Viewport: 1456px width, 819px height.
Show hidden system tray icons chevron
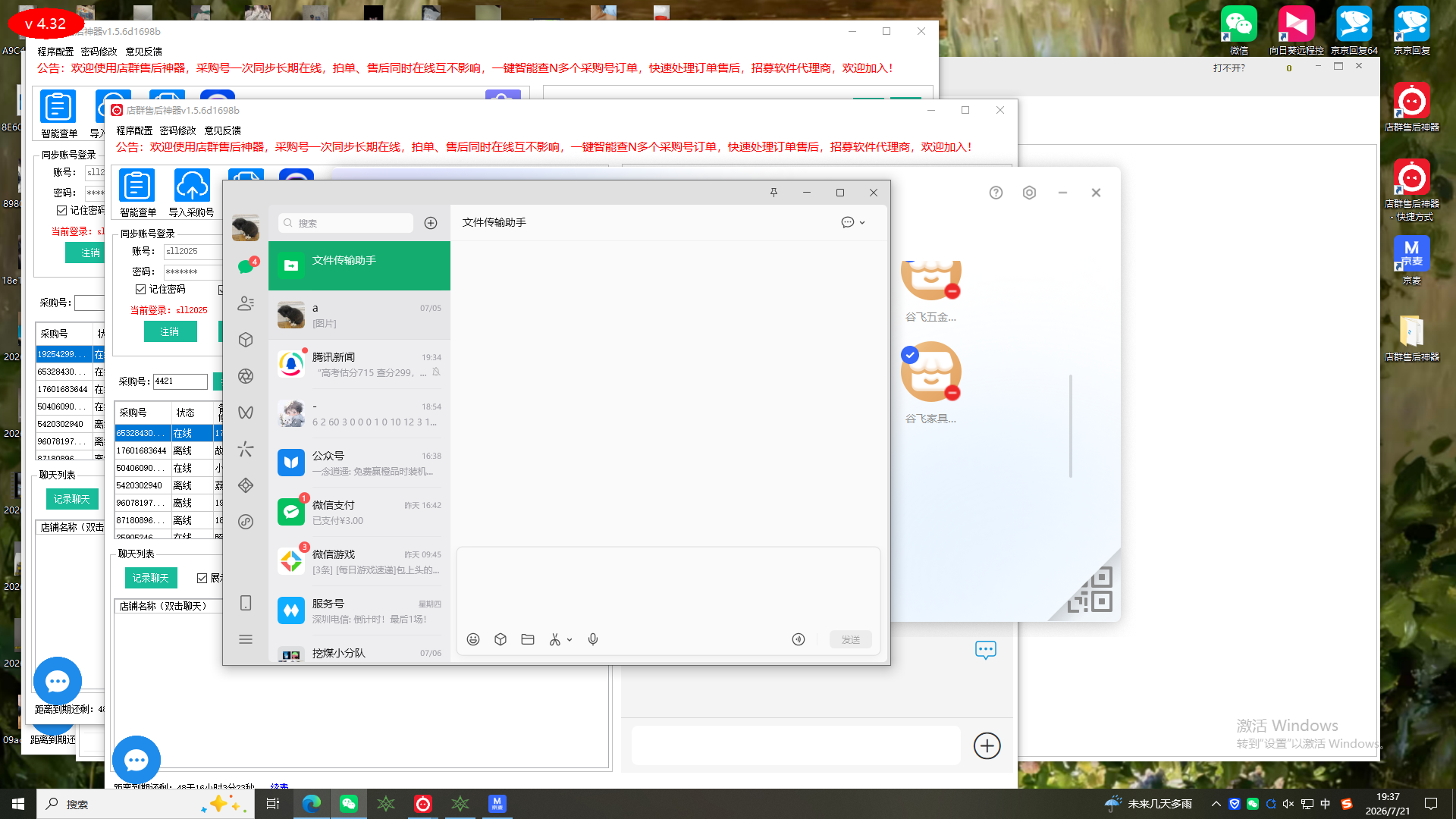[x=1216, y=804]
